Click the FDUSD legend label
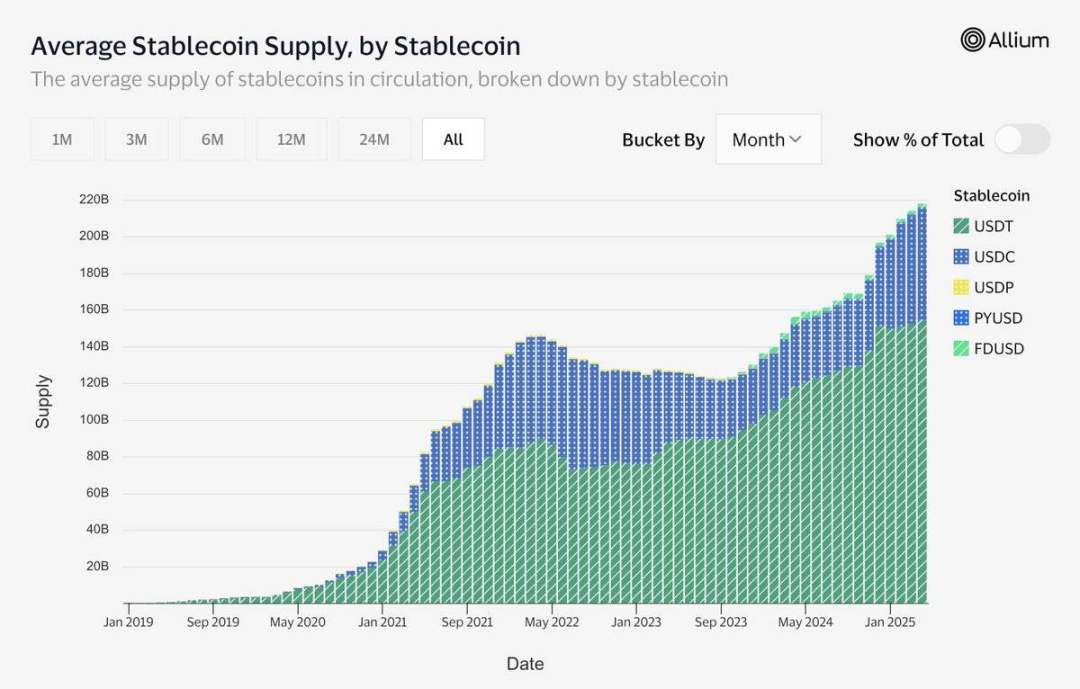This screenshot has height=689, width=1080. click(x=999, y=349)
